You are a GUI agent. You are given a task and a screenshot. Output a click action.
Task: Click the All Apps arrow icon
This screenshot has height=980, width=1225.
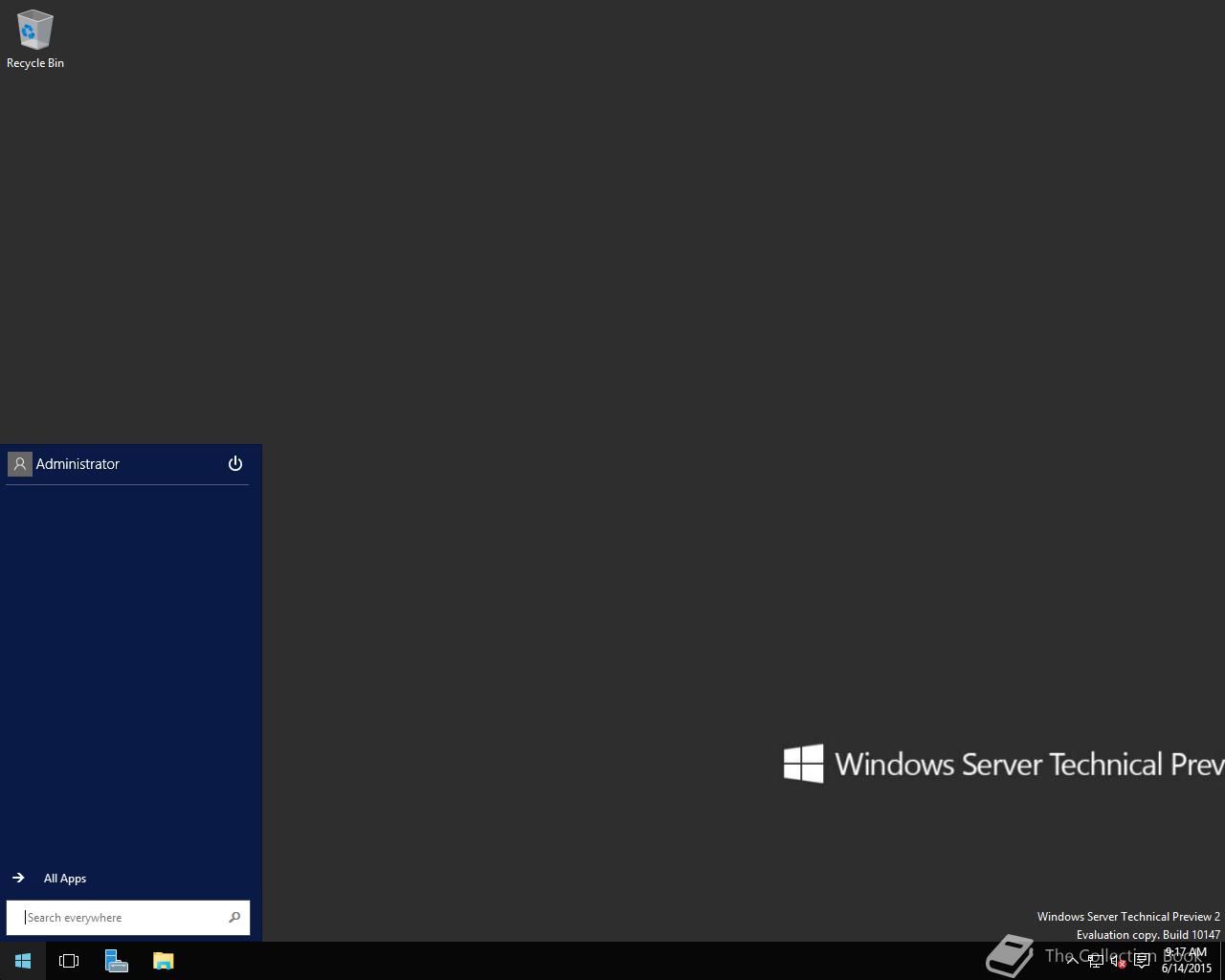point(18,878)
